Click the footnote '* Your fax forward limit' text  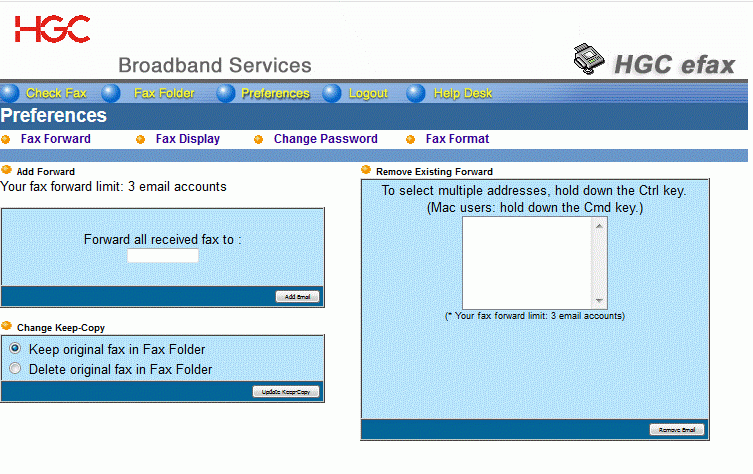click(x=535, y=316)
